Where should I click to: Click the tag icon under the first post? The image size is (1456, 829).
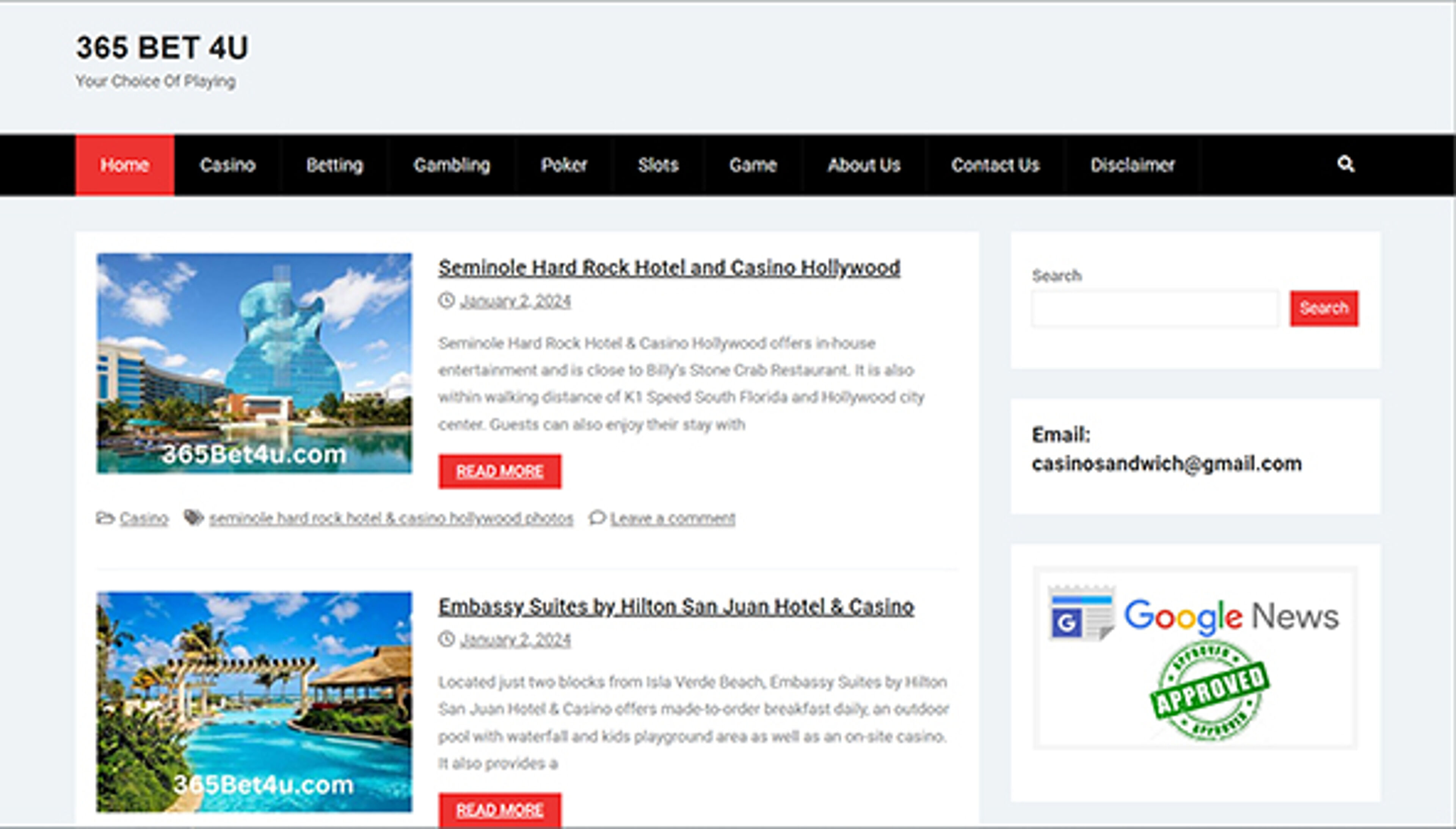click(x=193, y=518)
